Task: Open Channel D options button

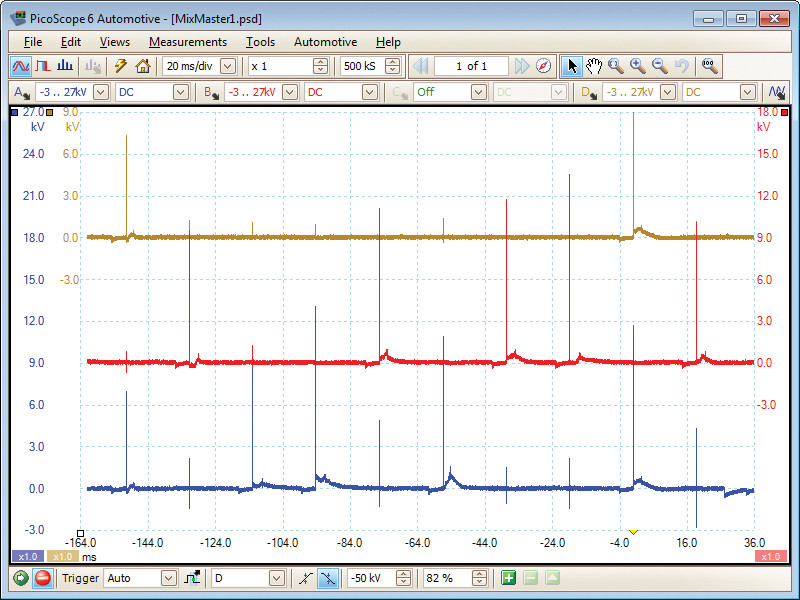Action: (589, 92)
